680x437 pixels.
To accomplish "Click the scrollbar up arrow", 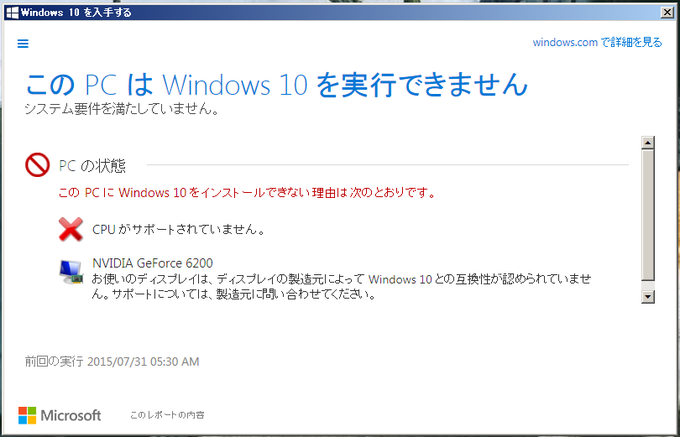I will click(648, 143).
